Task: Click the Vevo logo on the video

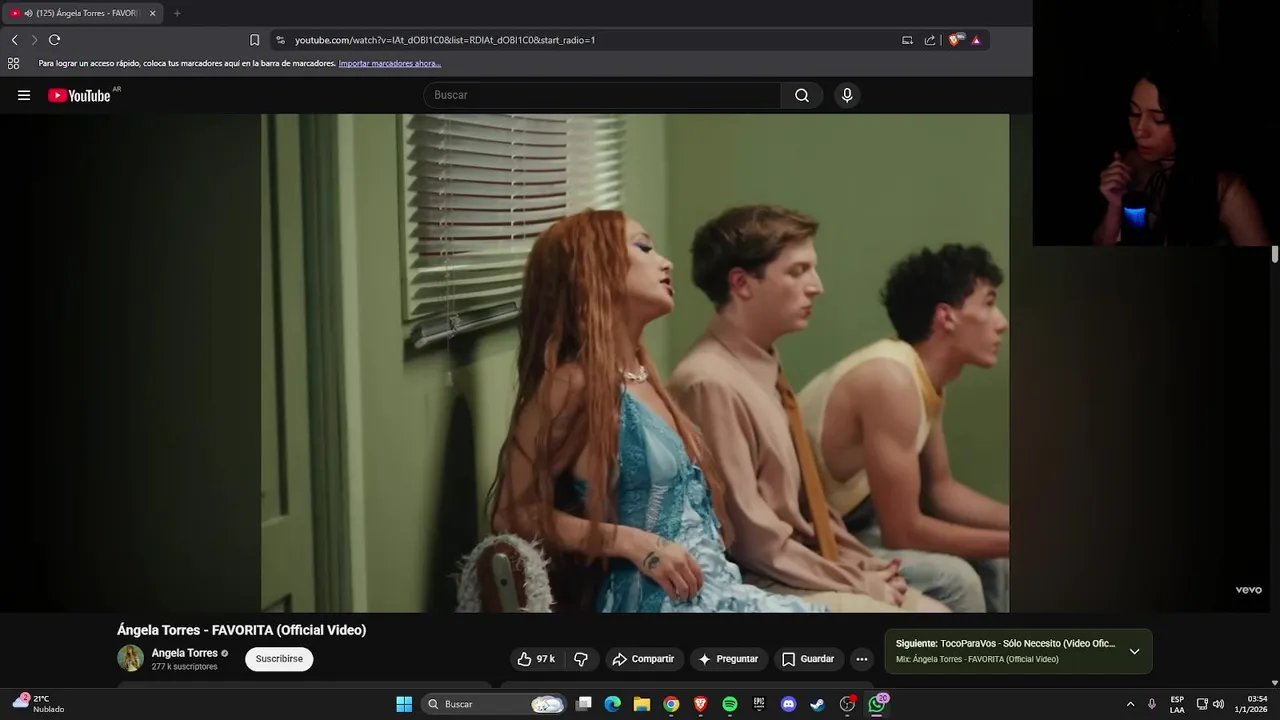Action: tap(1248, 590)
